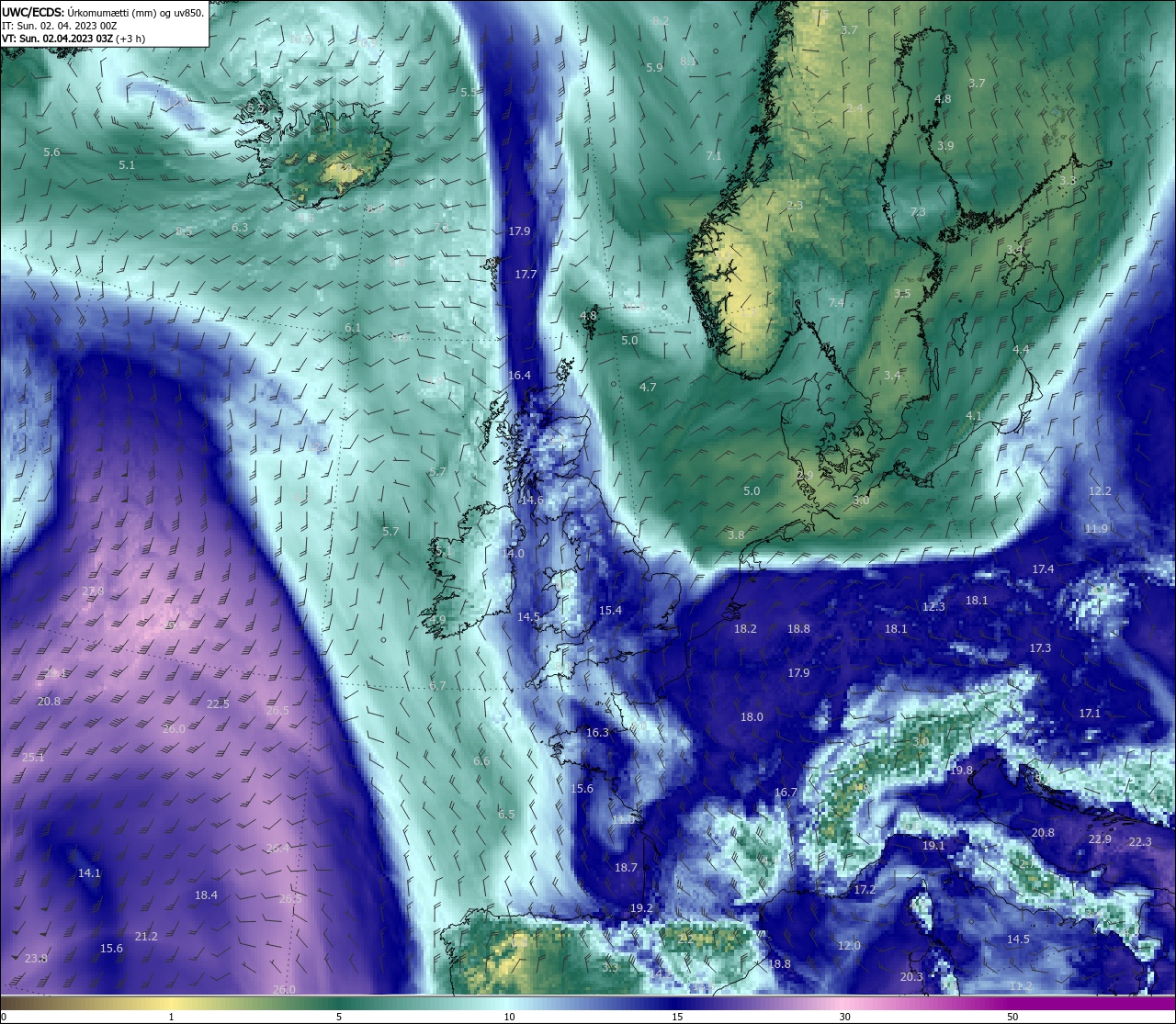
Task: Click the 17.4 value on the map
Action: tap(1043, 568)
